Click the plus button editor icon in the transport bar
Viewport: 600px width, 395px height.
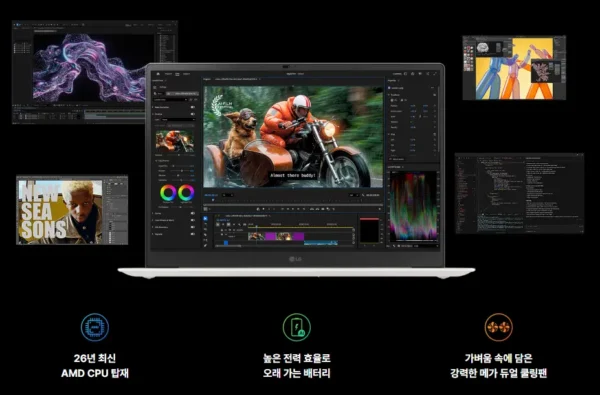tap(380, 209)
